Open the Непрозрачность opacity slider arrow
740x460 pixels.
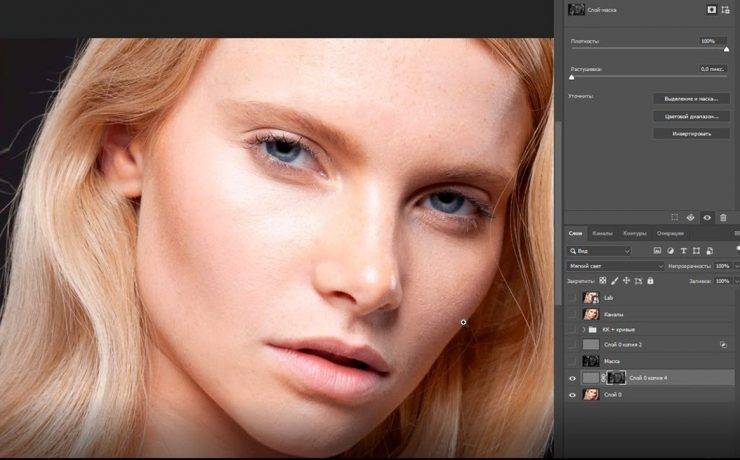coord(736,266)
